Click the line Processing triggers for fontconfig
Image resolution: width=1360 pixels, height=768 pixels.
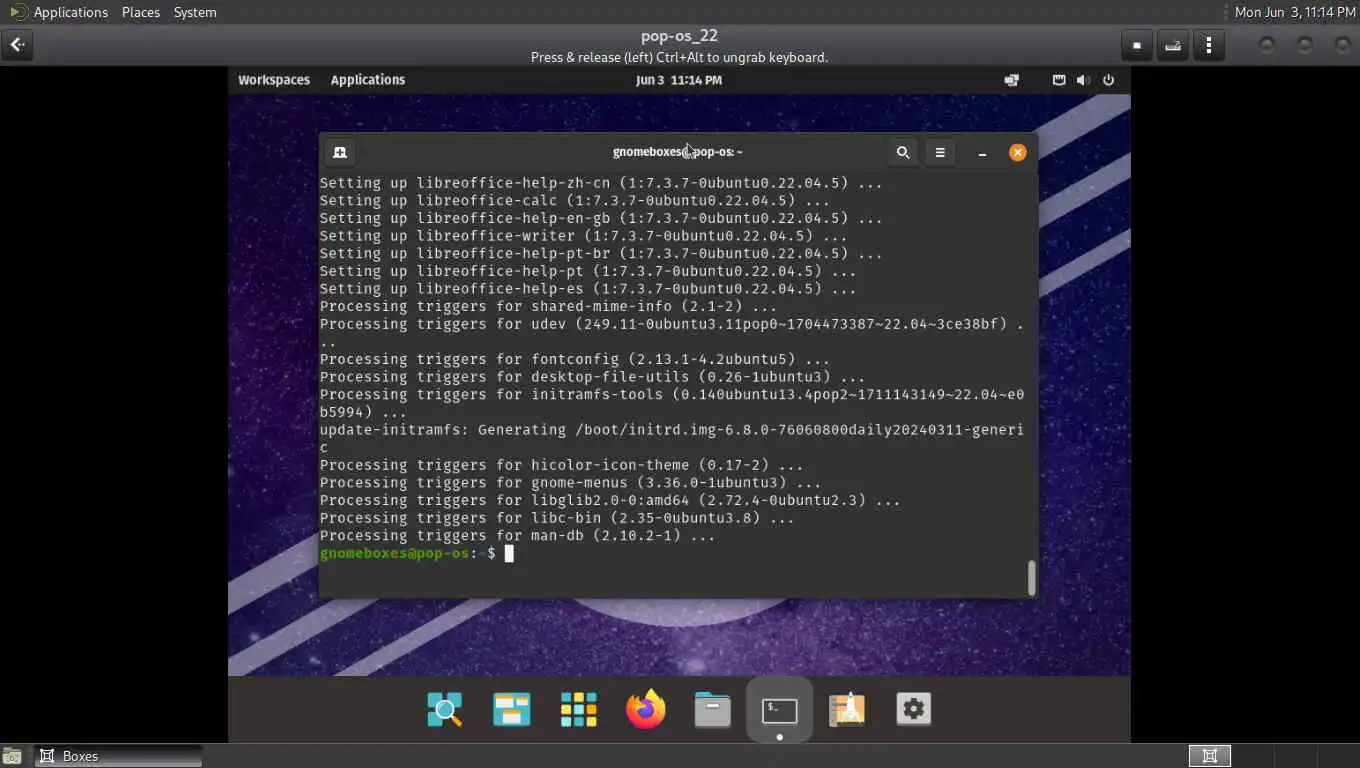[575, 359]
